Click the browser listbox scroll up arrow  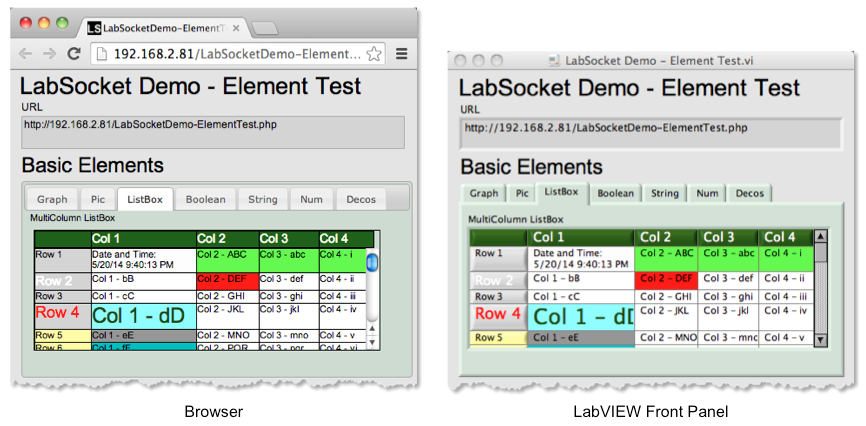372,330
